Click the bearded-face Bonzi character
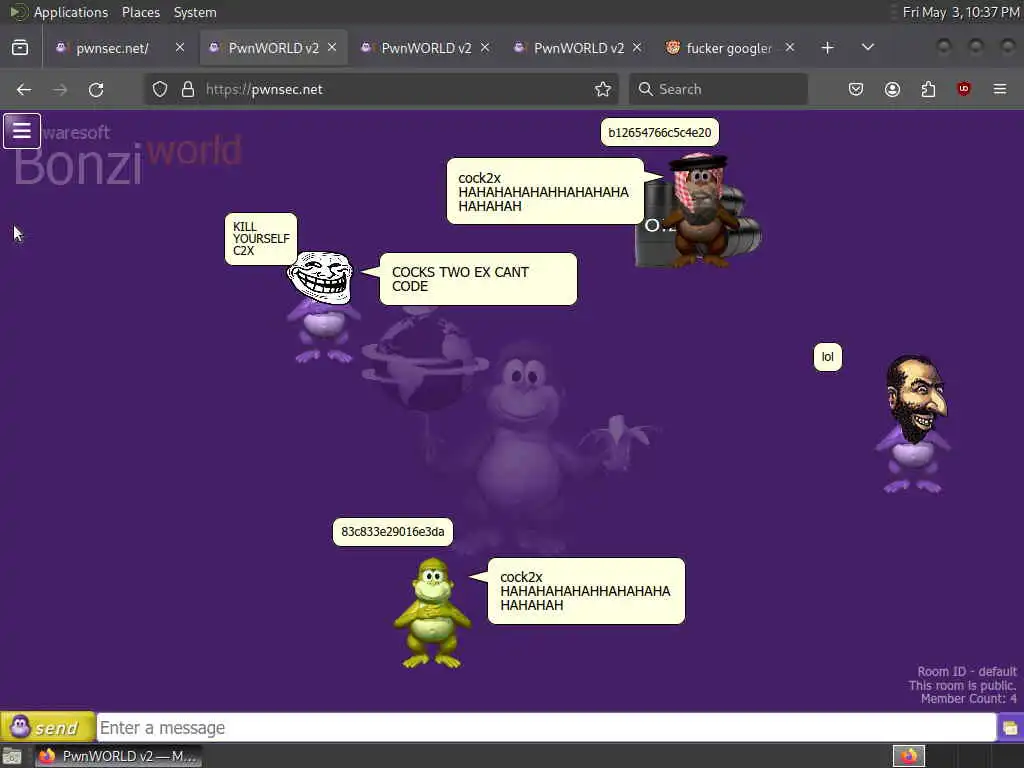This screenshot has height=768, width=1024. click(914, 423)
